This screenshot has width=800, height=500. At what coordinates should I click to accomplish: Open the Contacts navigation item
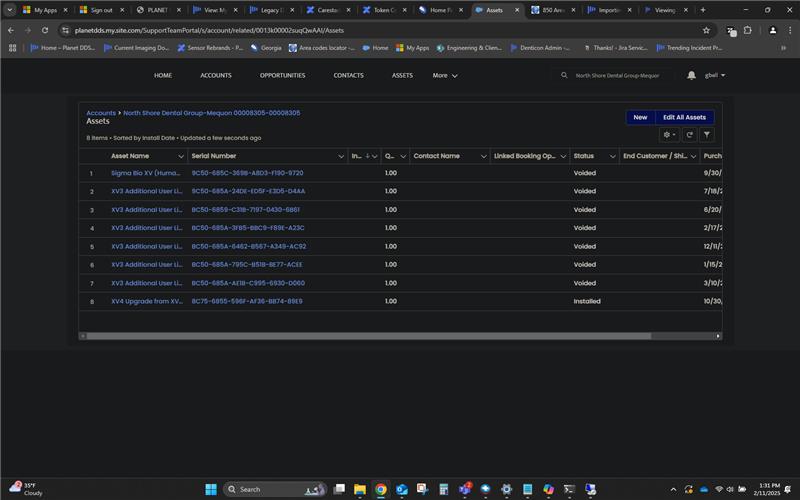pos(348,76)
